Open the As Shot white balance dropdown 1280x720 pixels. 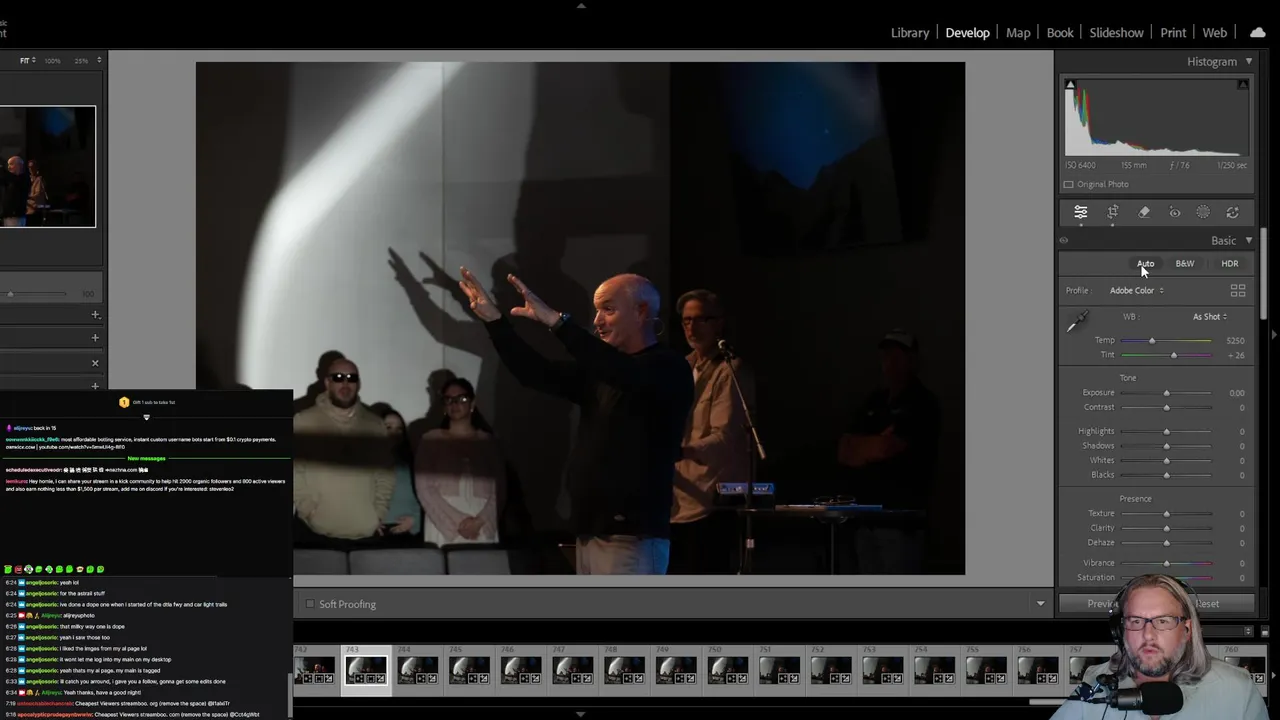tap(1210, 316)
